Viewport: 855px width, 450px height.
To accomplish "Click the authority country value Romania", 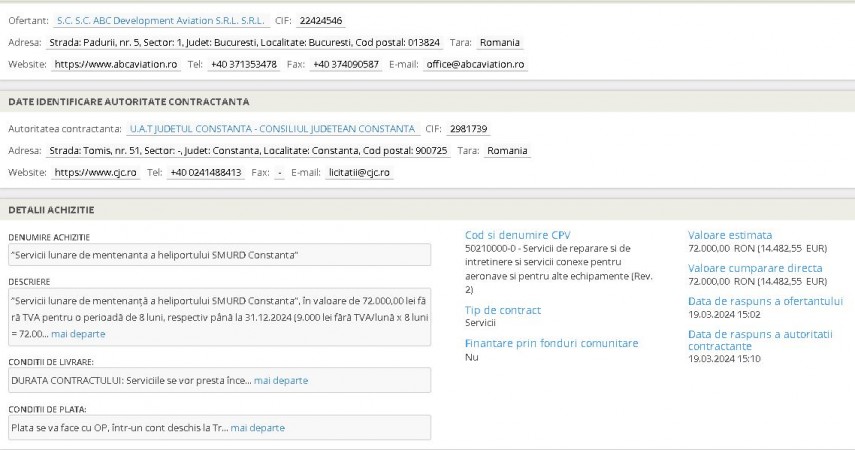I will [x=507, y=151].
